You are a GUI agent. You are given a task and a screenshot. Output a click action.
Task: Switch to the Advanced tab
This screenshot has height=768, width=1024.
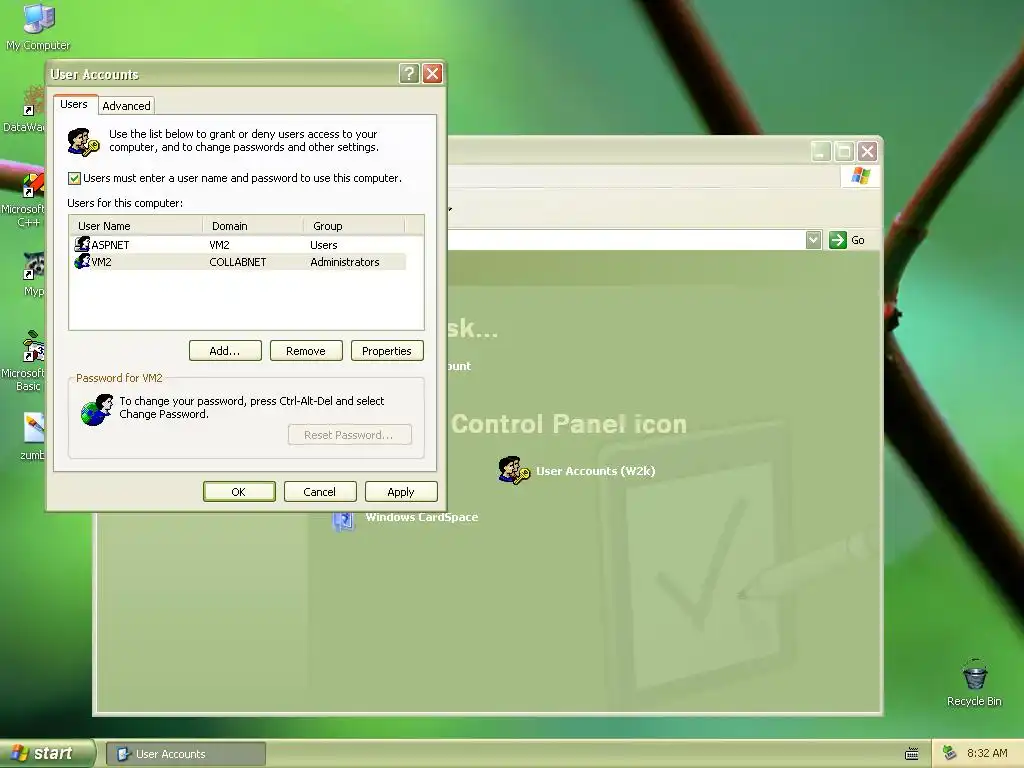click(126, 106)
